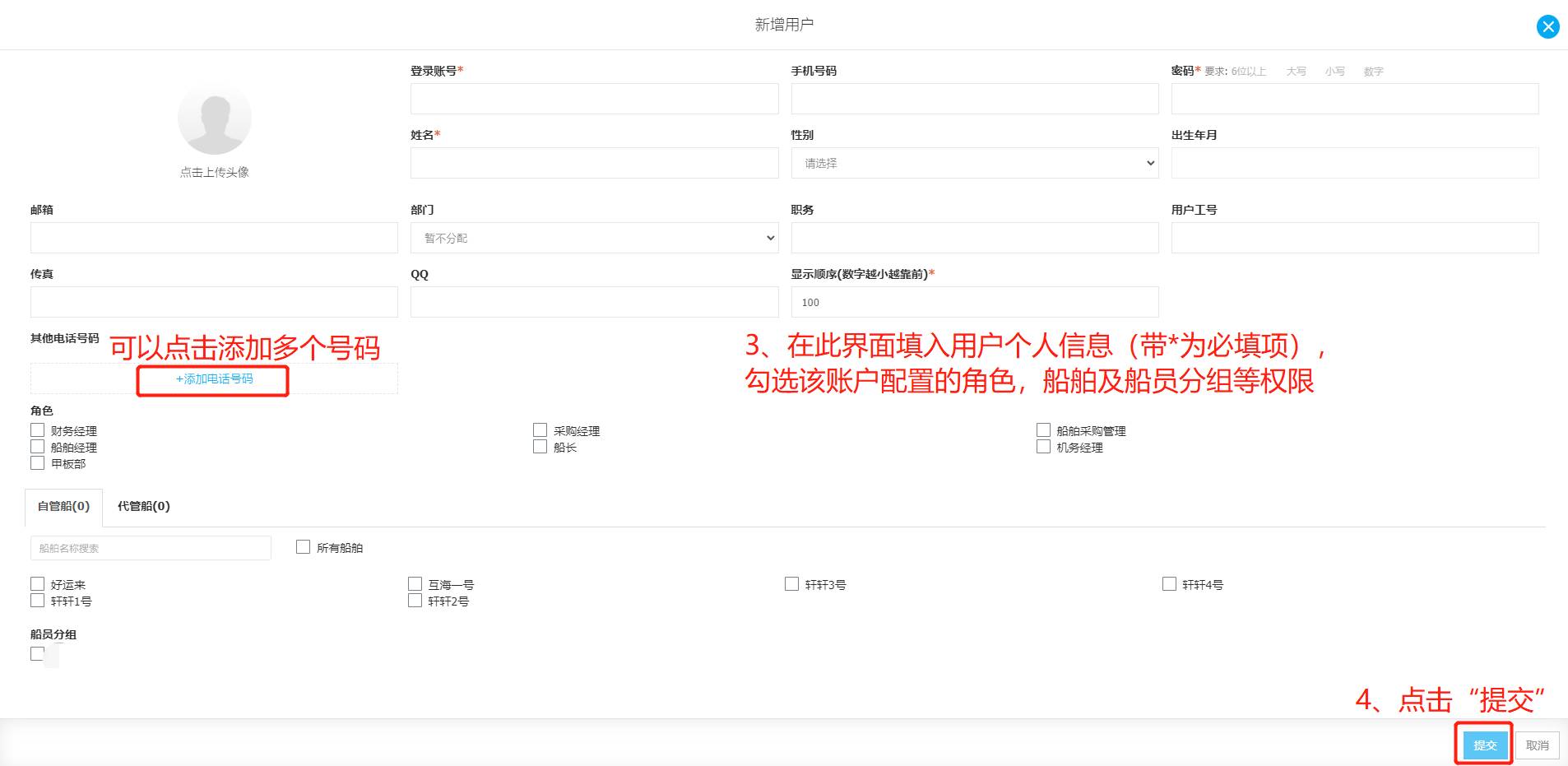
Task: Check the 机务经理 role checkbox
Action: tap(1043, 447)
